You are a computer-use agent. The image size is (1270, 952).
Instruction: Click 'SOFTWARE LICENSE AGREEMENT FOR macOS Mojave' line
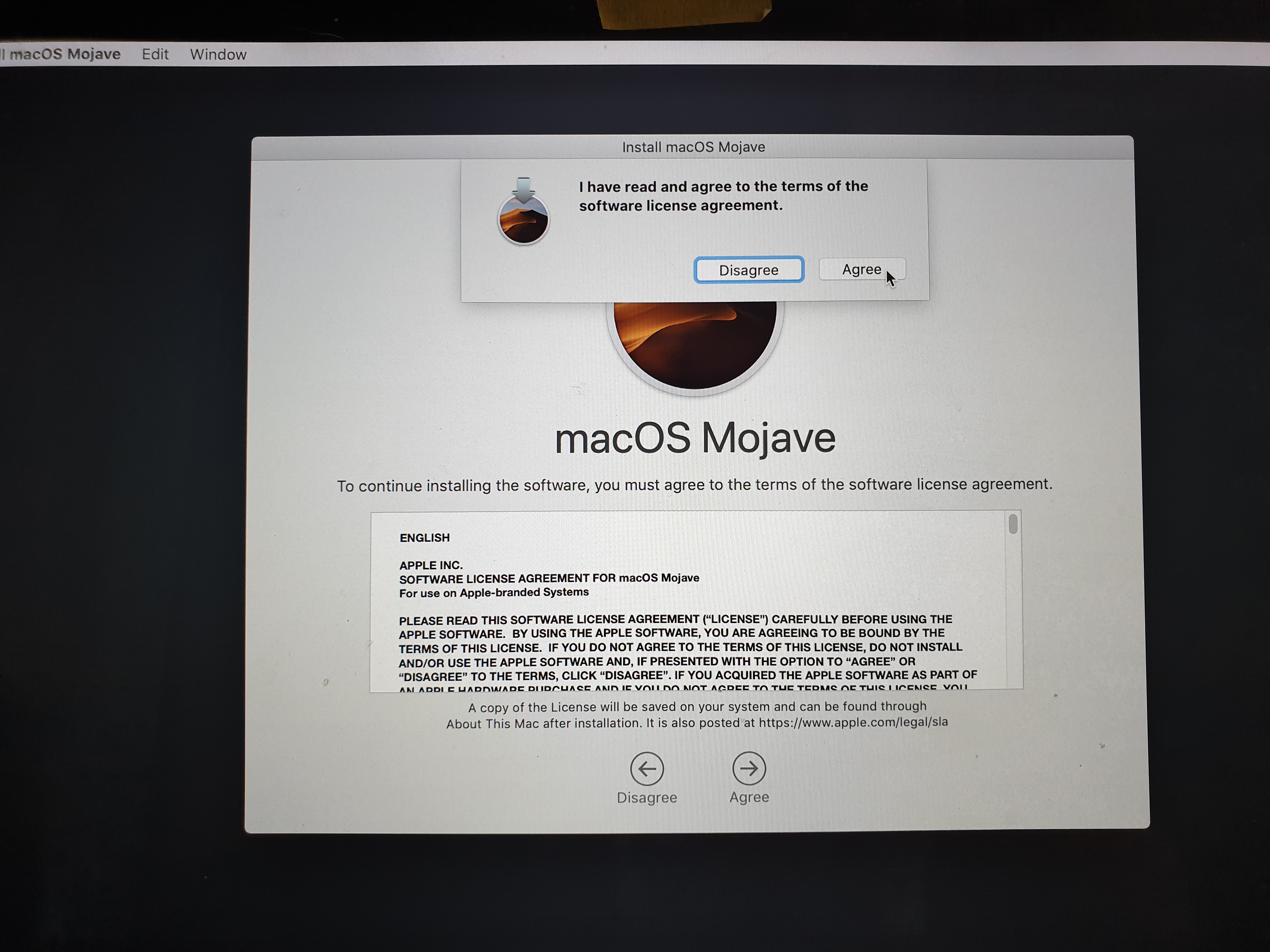(549, 578)
